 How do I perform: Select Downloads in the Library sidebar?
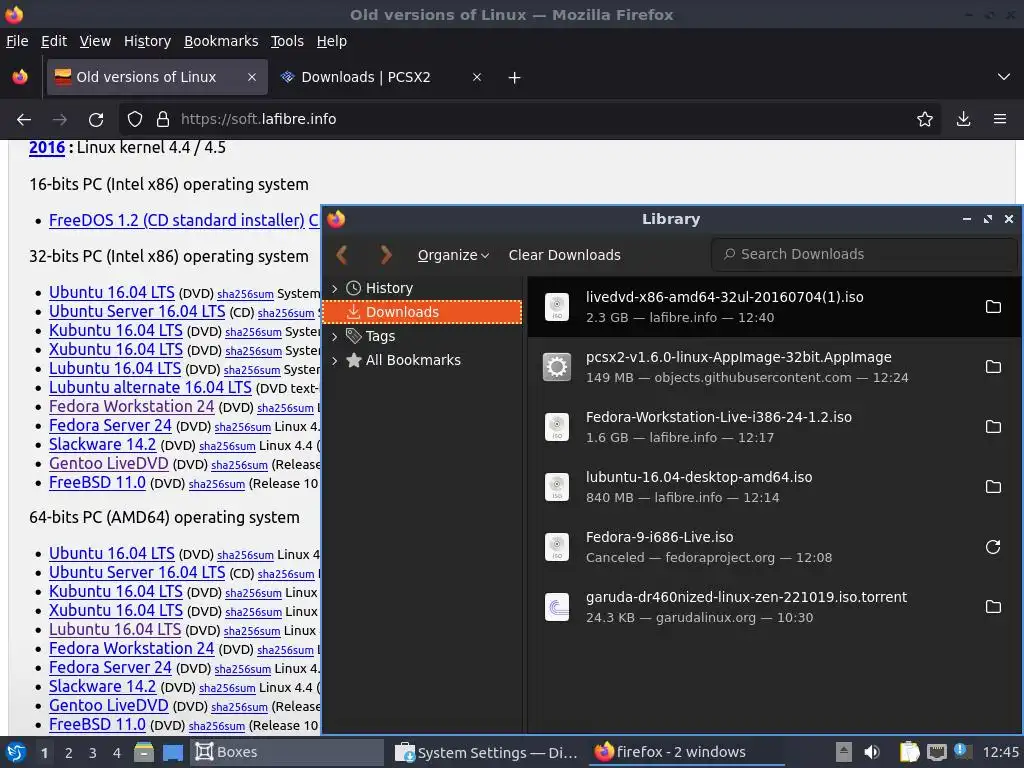(x=422, y=312)
